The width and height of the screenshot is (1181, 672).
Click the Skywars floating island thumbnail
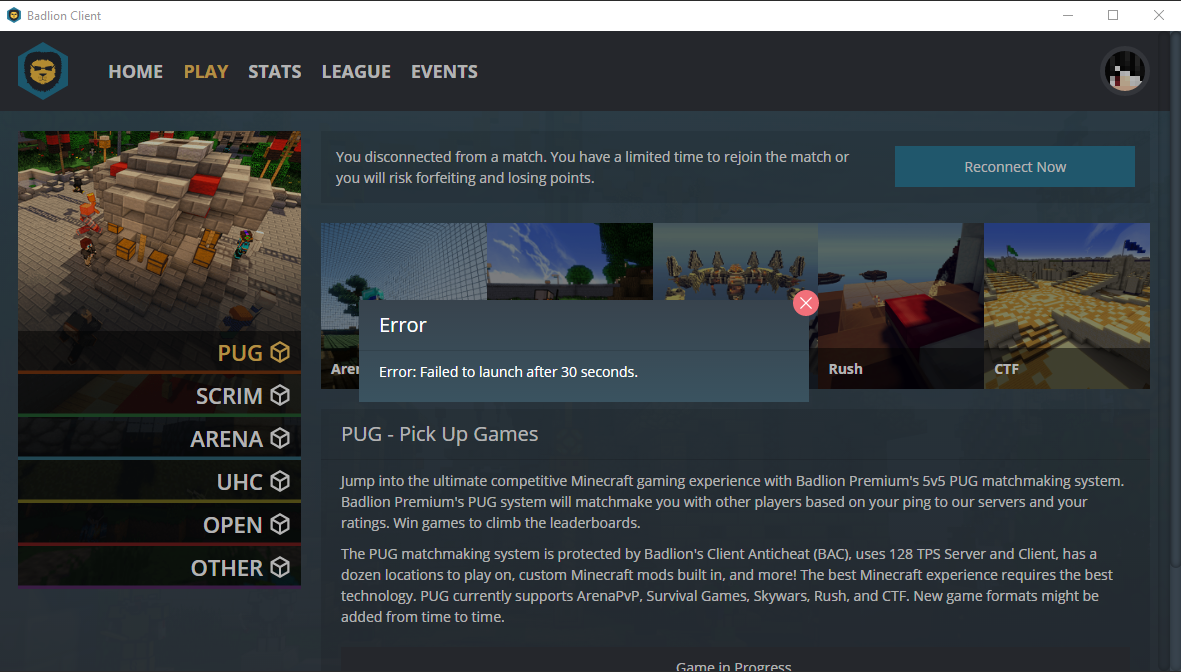tap(735, 261)
